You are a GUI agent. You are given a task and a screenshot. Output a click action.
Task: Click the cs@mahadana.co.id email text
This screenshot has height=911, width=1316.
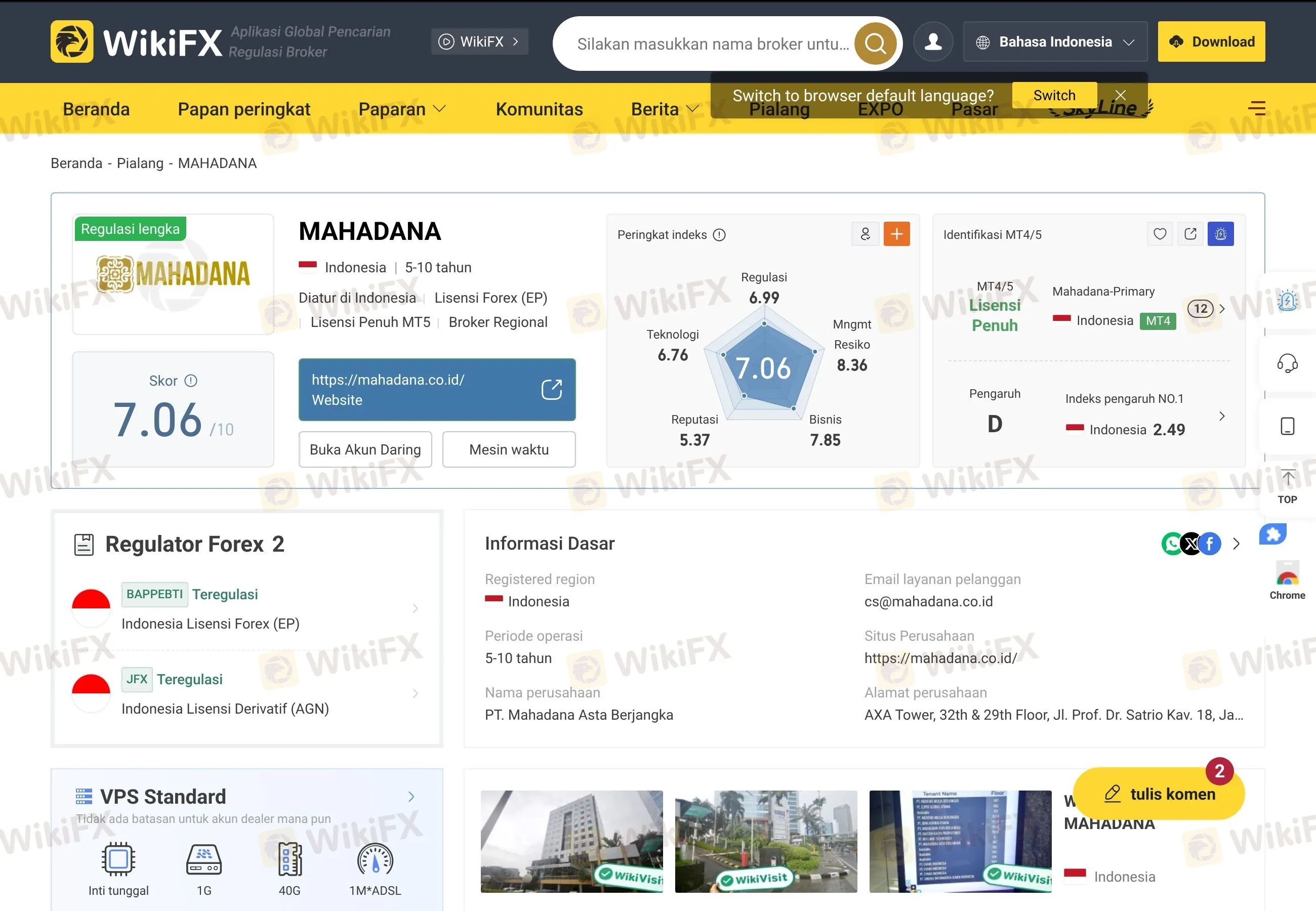(928, 602)
